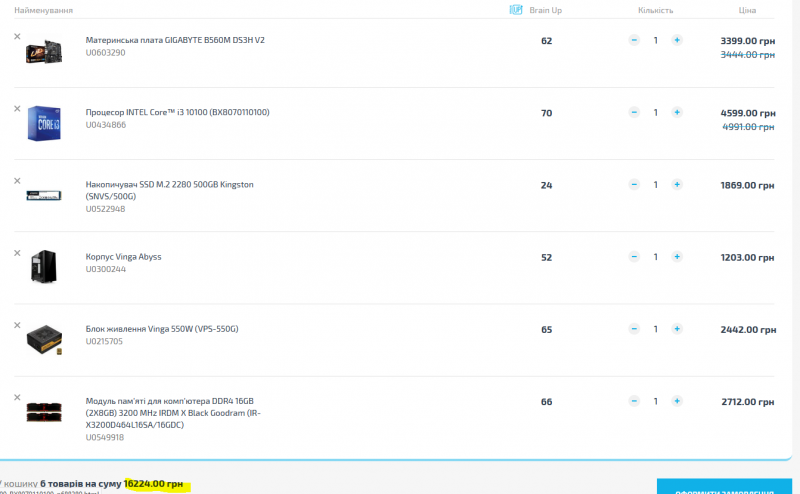800x494 pixels.
Task: Open Процесор INTEL Core i3 10100 link
Action: (177, 112)
